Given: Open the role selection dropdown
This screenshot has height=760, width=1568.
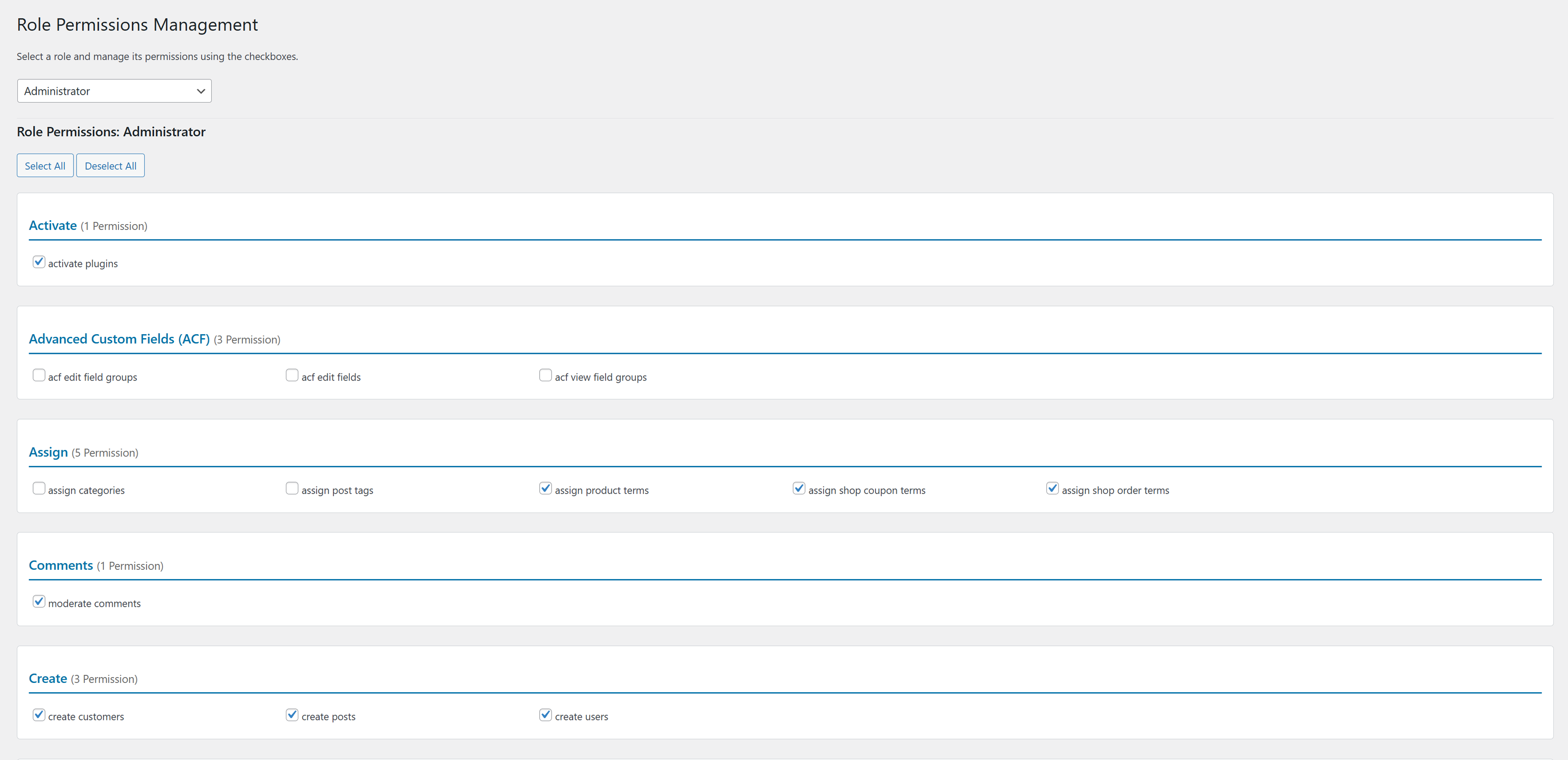Looking at the screenshot, I should 114,91.
